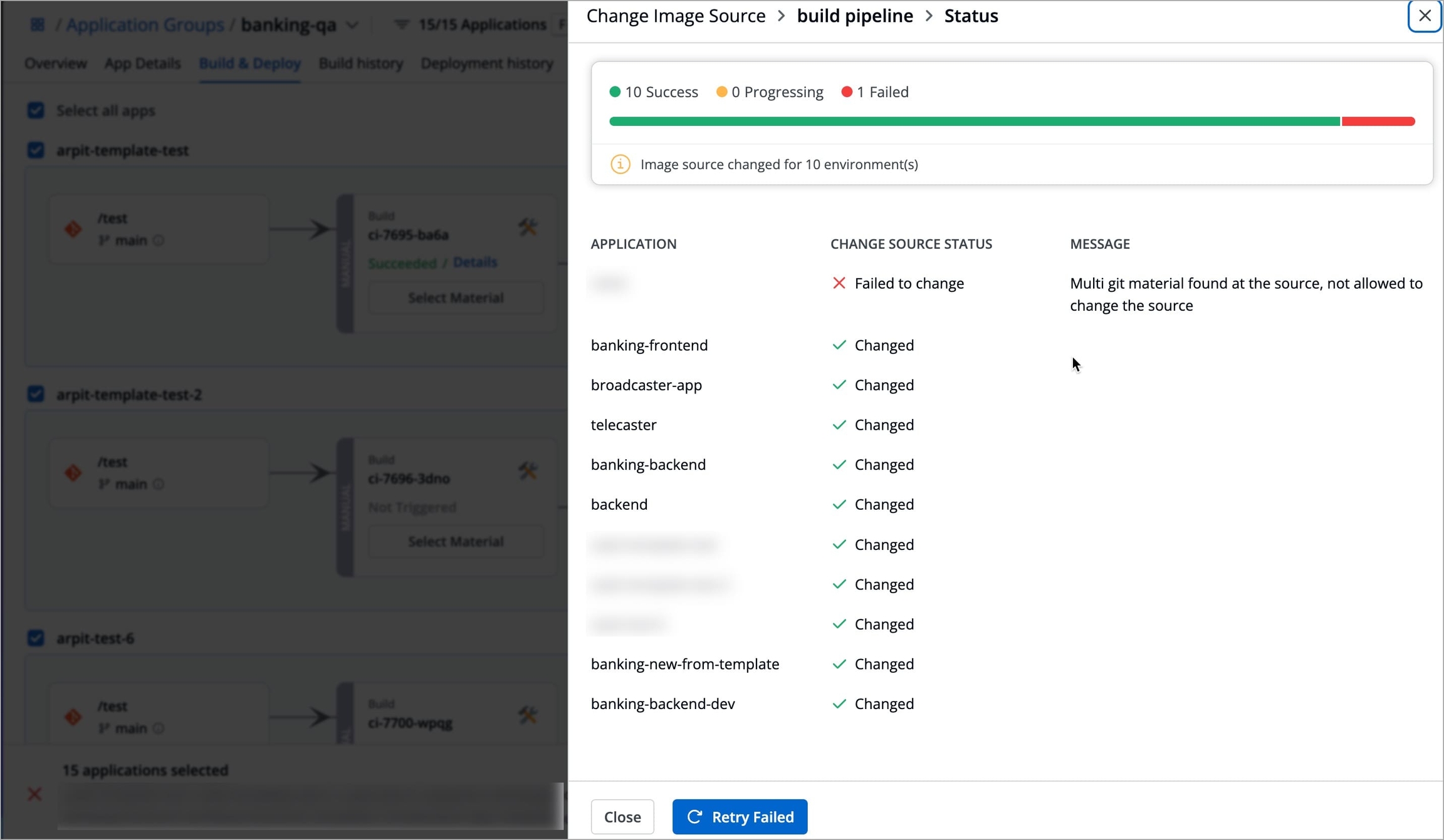Expand the banking-qa group dropdown
1444x840 pixels.
tap(353, 25)
